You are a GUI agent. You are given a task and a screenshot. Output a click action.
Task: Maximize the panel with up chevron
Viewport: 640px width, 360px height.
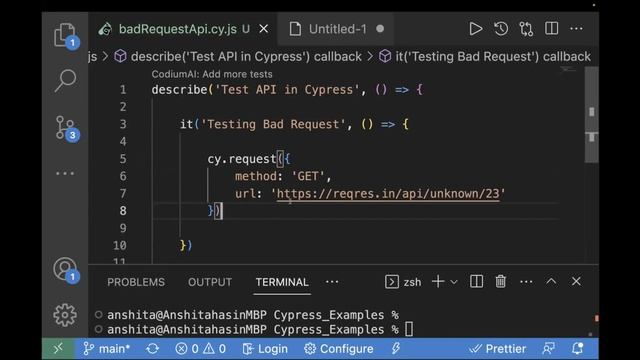(x=551, y=281)
